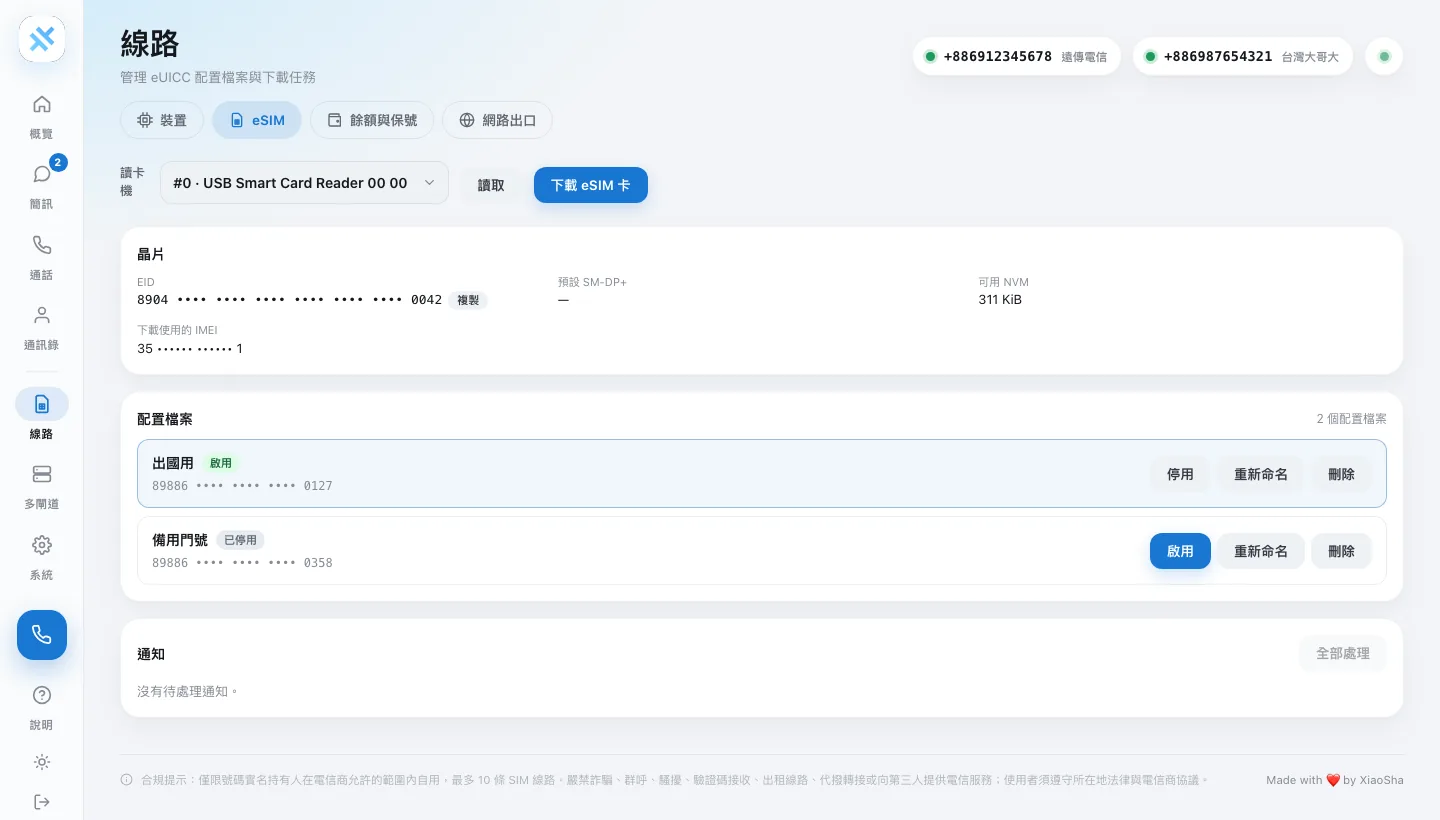
Task: Click the EID value 8904 … 0042
Action: (289, 300)
